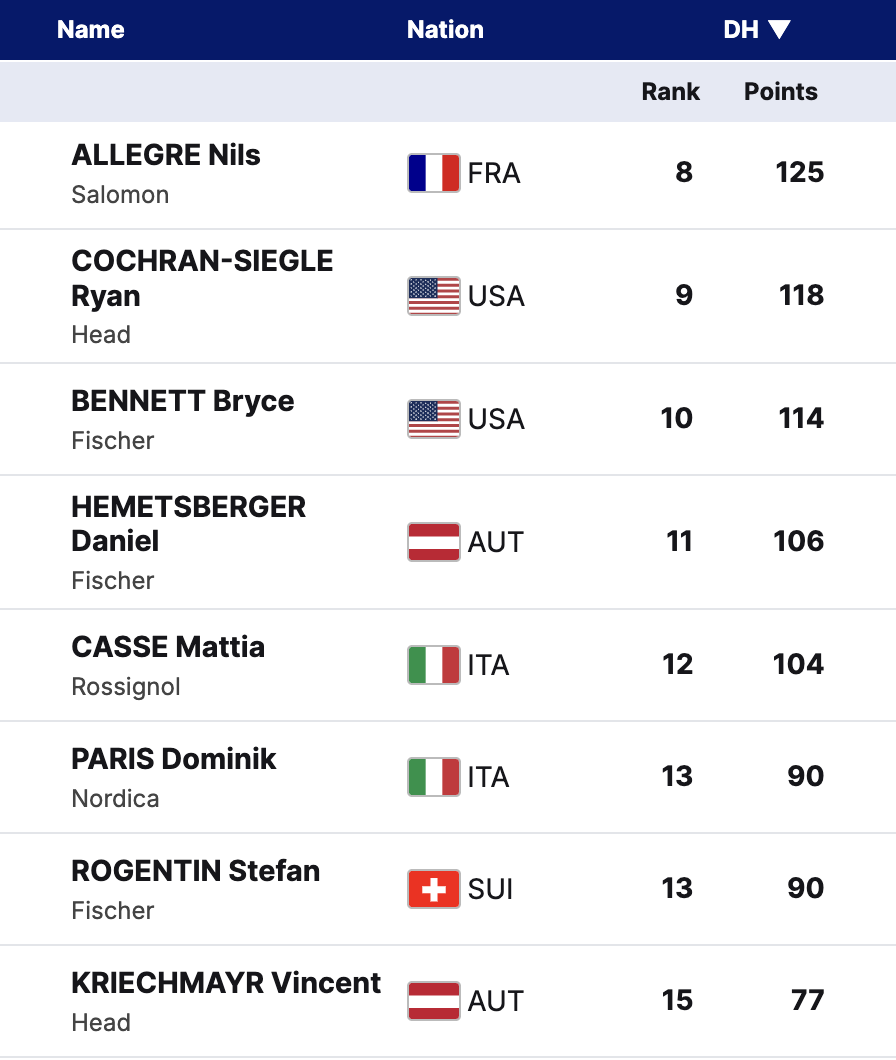The width and height of the screenshot is (896, 1060).
Task: Click the Rank sub-header under DH
Action: click(670, 92)
